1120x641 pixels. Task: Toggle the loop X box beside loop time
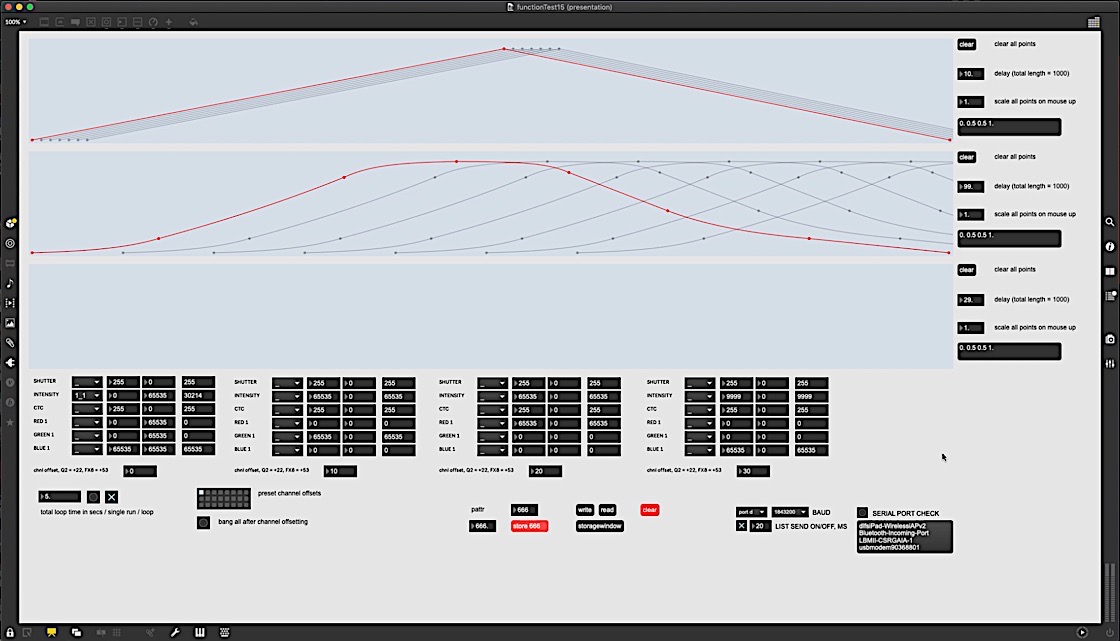(112, 497)
